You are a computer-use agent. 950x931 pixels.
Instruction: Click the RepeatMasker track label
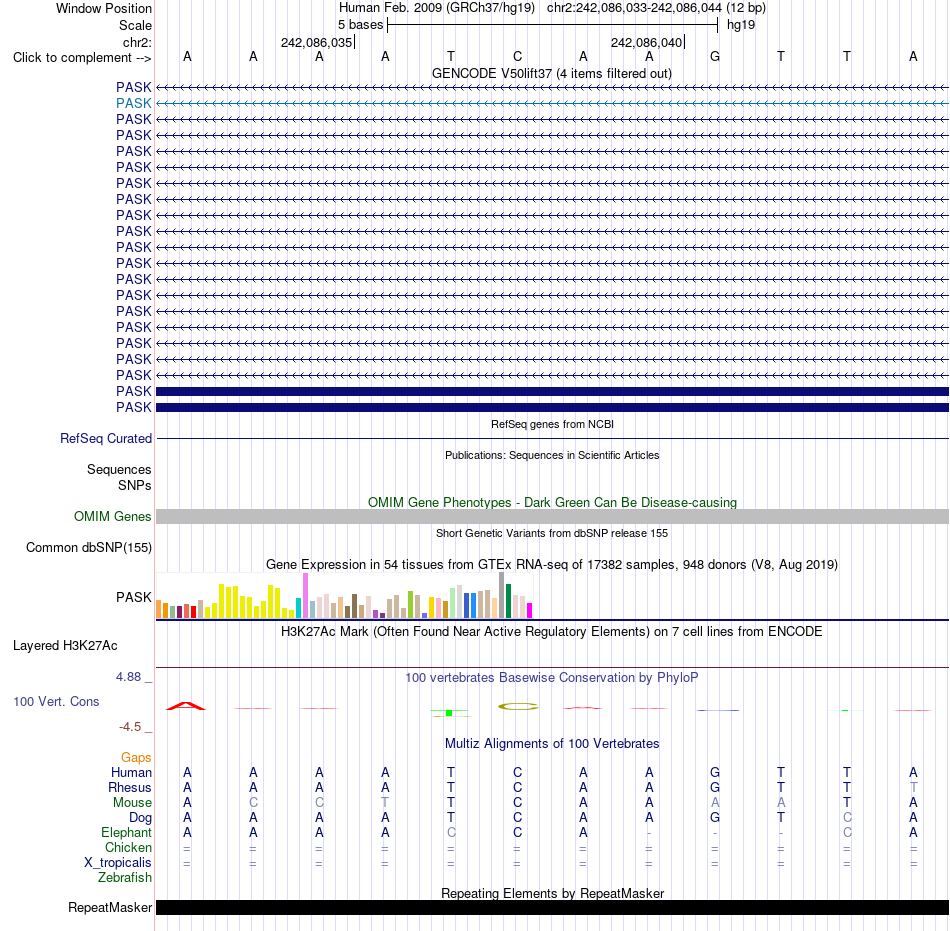(x=110, y=907)
